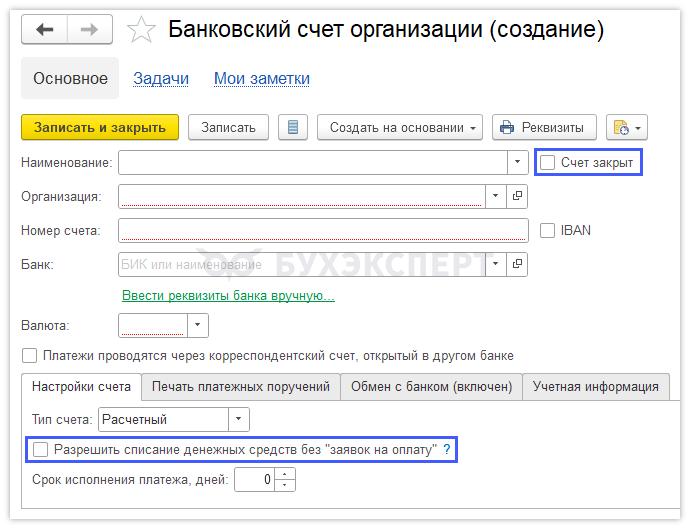This screenshot has height=529, width=690.
Task: Click the forward navigation arrow
Action: [x=89, y=30]
